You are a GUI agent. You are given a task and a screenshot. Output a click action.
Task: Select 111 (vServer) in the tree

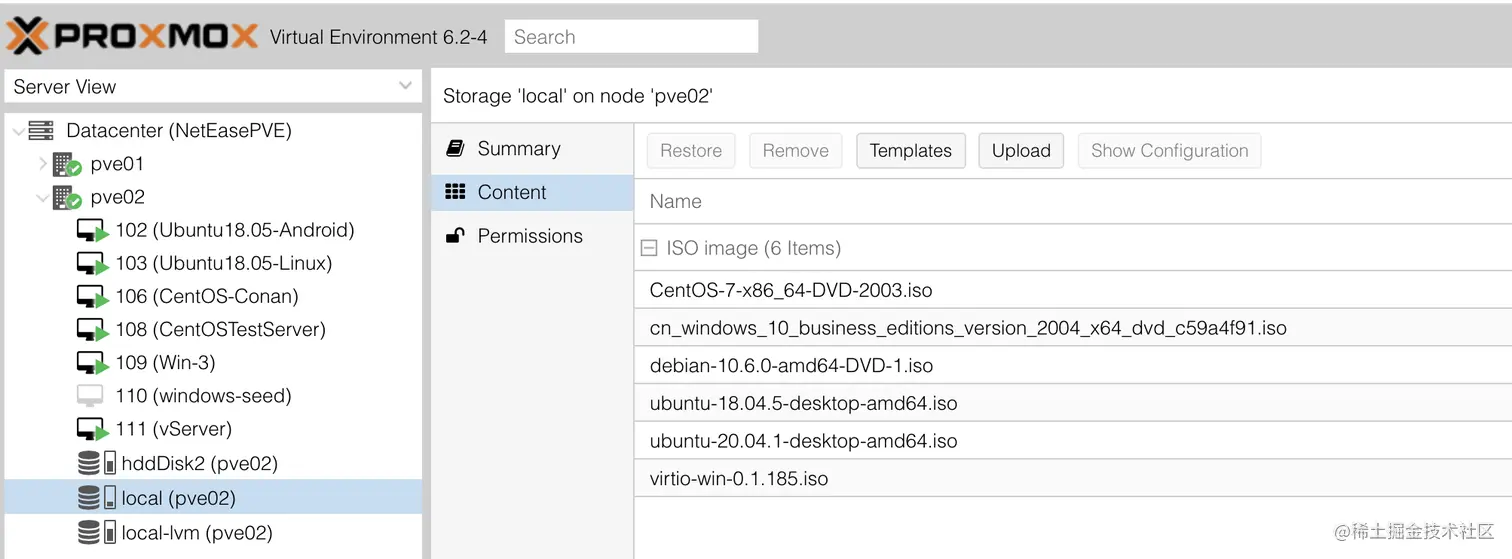pyautogui.click(x=173, y=429)
